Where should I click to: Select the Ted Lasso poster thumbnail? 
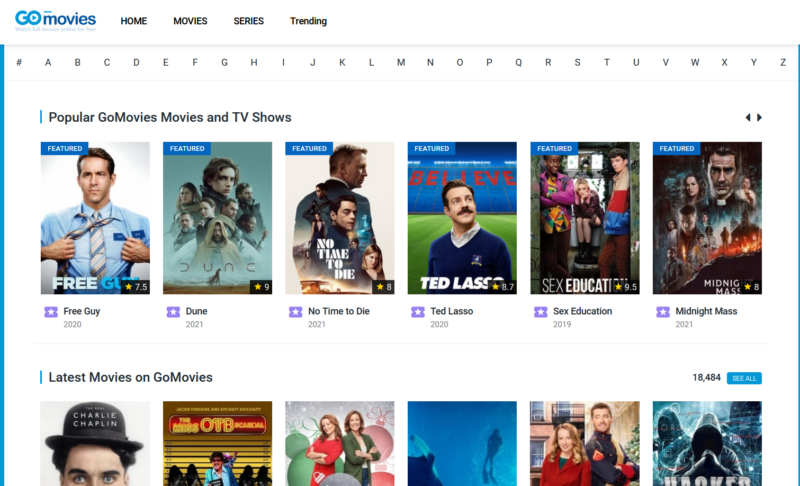(x=462, y=218)
